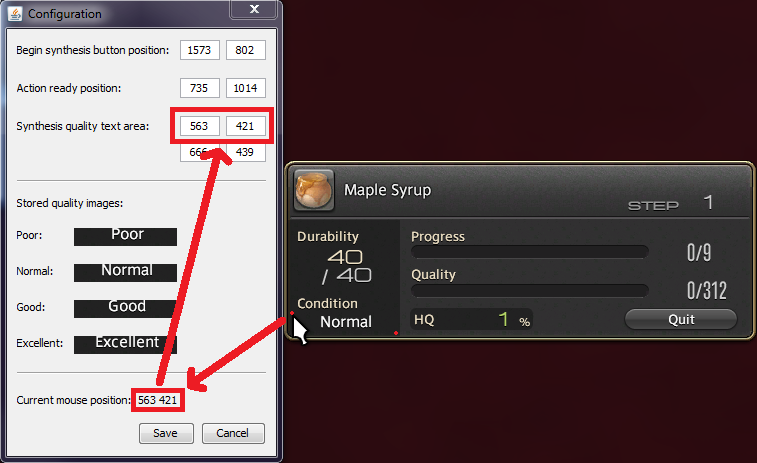Click the Quality bar in synthesis window
757x463 pixels.
pos(529,290)
